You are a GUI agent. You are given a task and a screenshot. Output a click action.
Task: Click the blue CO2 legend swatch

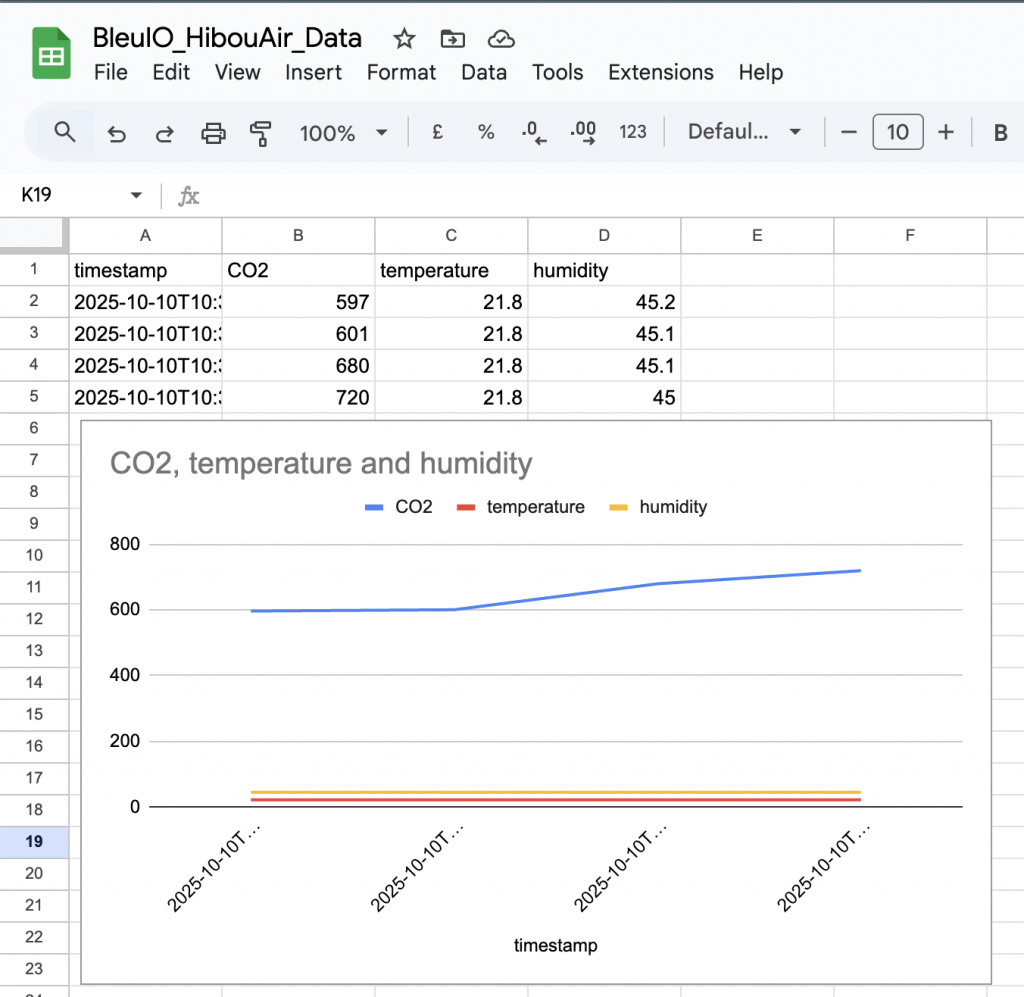click(x=375, y=507)
